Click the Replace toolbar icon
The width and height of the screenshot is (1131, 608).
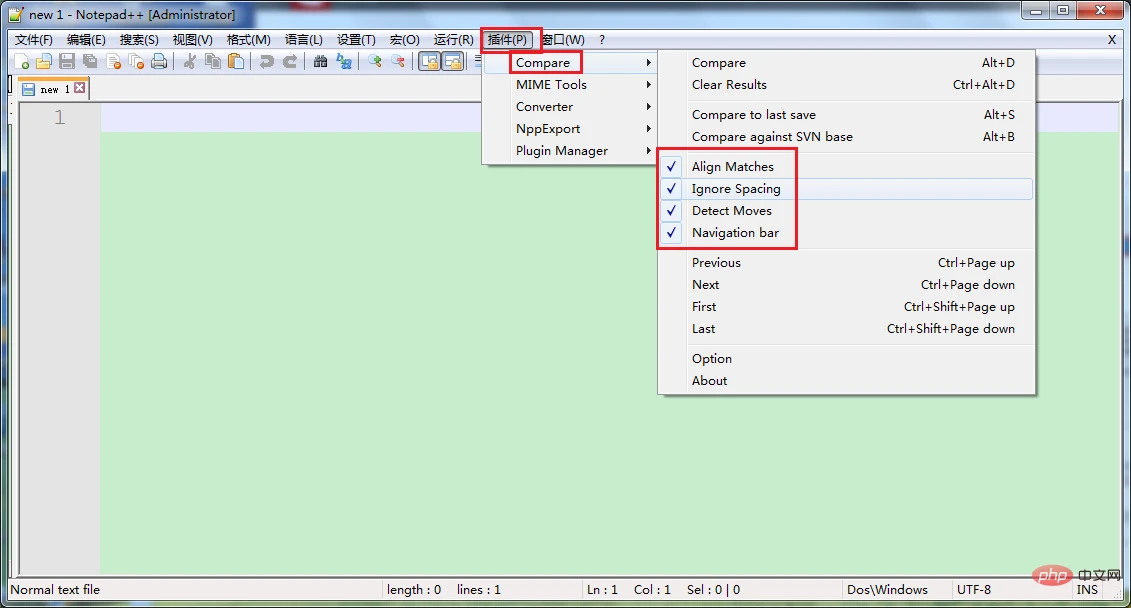(x=344, y=62)
